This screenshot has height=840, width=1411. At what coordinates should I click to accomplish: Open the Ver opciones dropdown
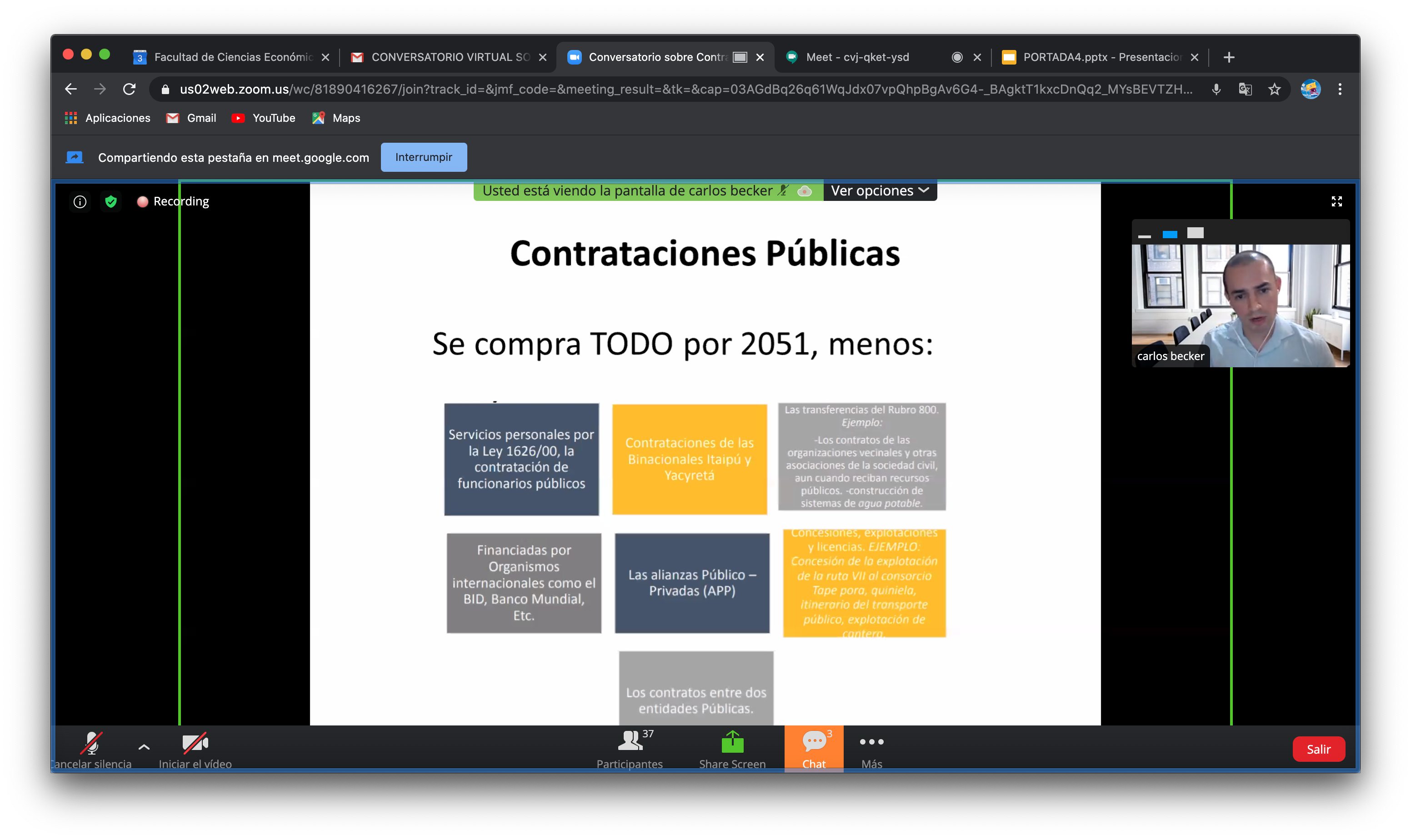(x=879, y=191)
